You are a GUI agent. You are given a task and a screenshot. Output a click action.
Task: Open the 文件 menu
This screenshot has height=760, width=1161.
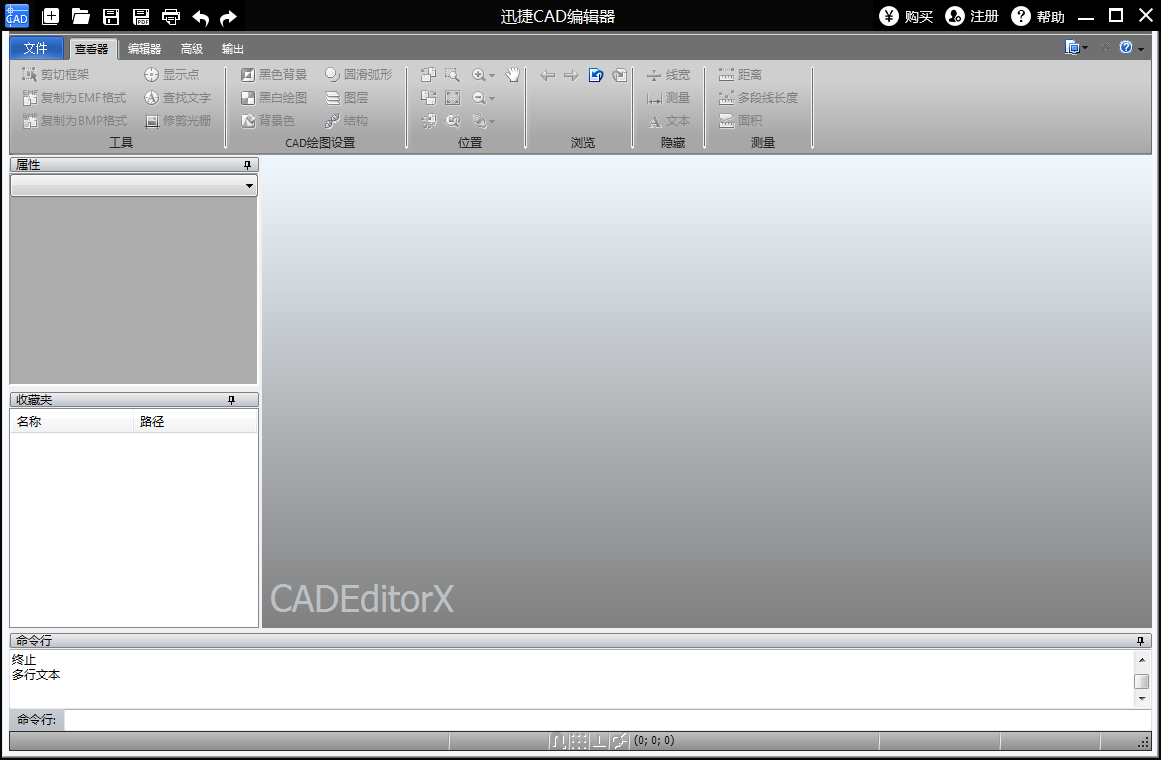(x=36, y=48)
